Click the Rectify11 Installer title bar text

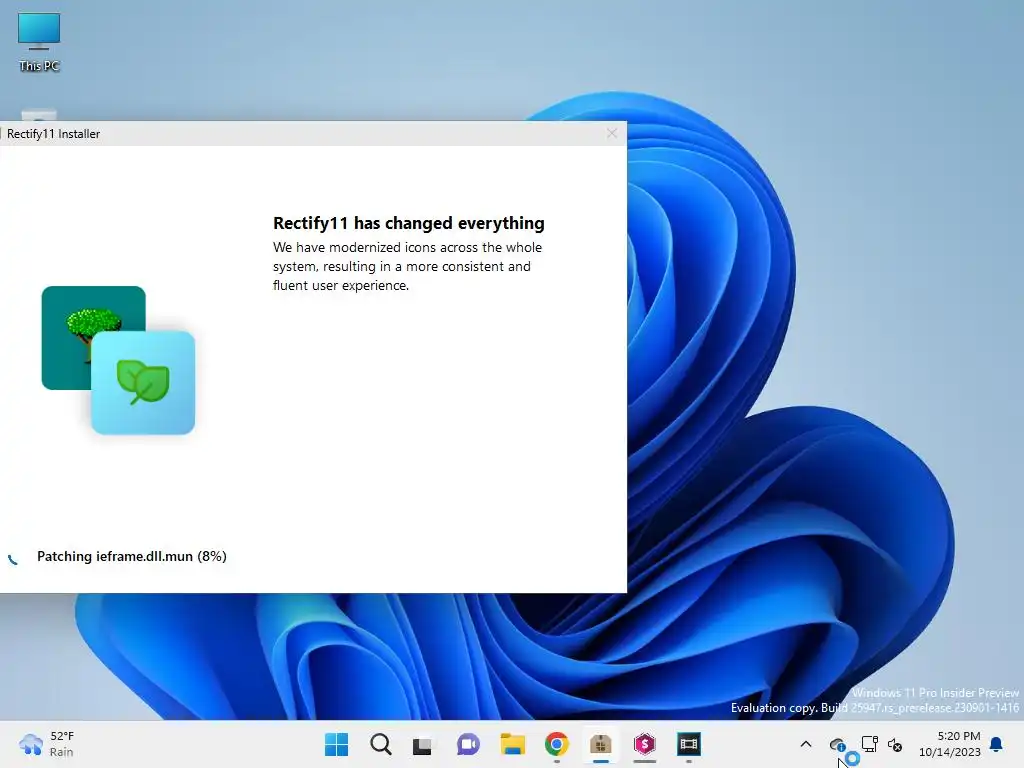click(x=54, y=134)
